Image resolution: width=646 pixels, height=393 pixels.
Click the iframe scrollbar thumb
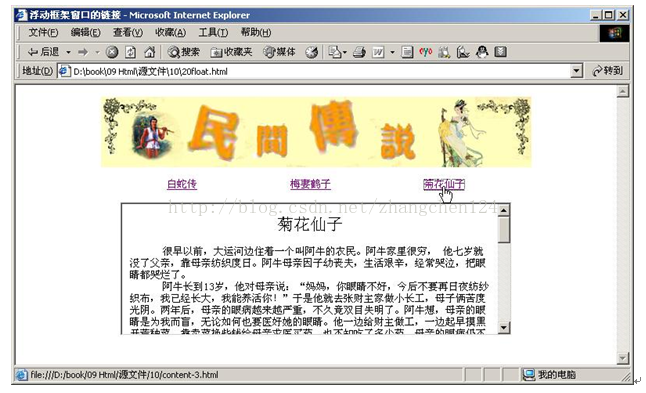coord(504,230)
